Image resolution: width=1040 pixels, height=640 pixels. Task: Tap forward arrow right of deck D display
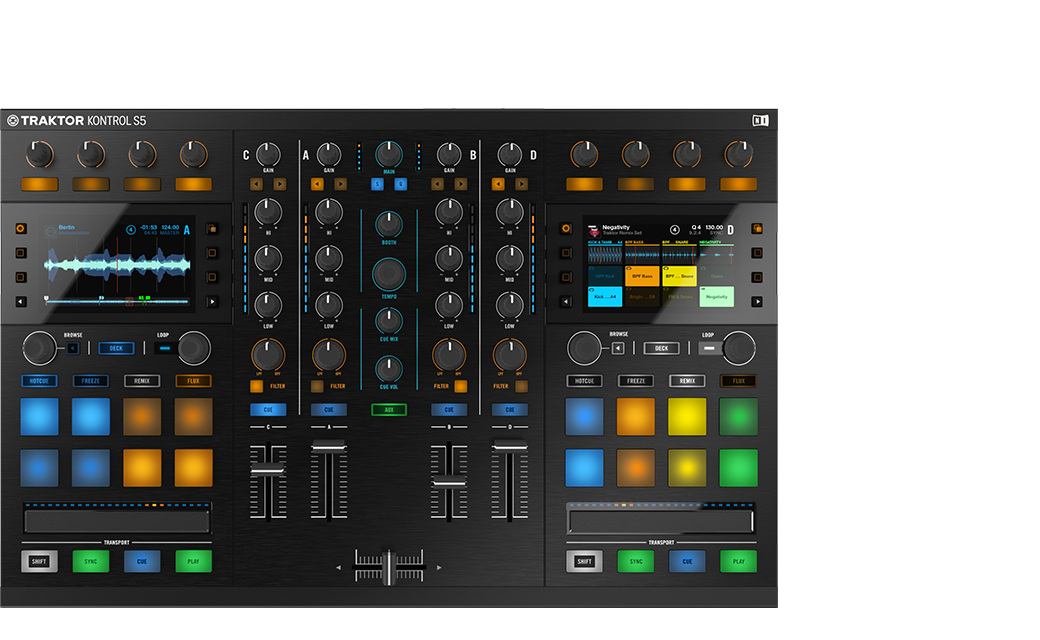(757, 302)
